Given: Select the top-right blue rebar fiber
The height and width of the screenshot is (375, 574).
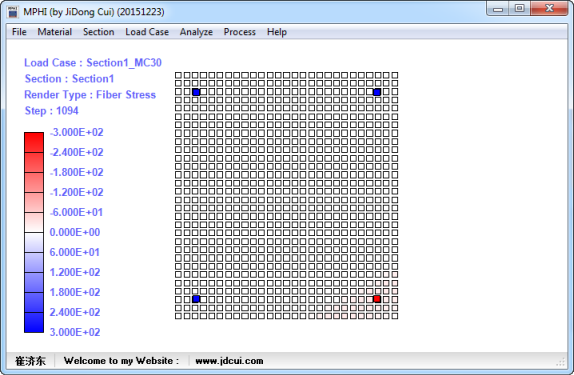Looking at the screenshot, I should tap(377, 92).
